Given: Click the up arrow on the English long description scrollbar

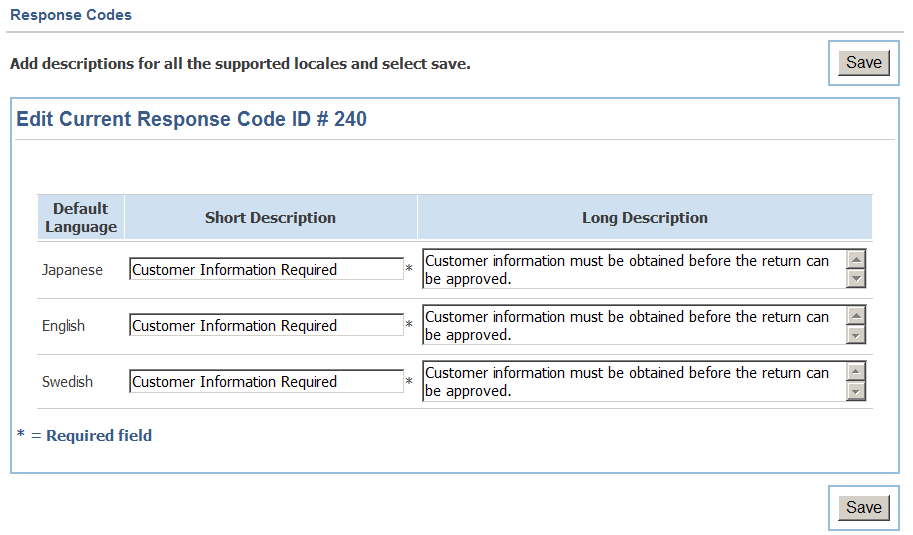Looking at the screenshot, I should [856, 316].
